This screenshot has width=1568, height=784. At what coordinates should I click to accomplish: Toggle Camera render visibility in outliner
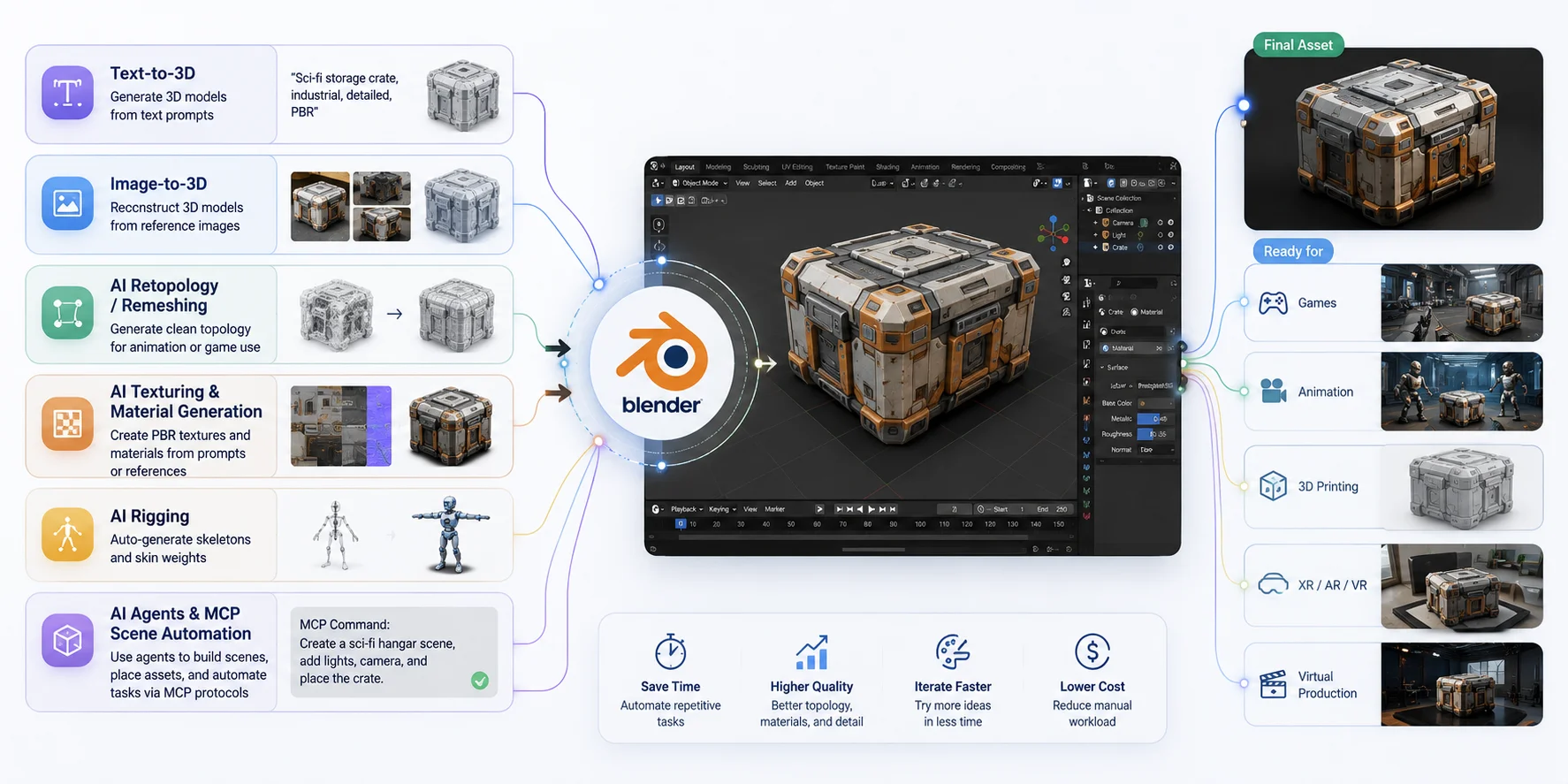tap(1170, 223)
